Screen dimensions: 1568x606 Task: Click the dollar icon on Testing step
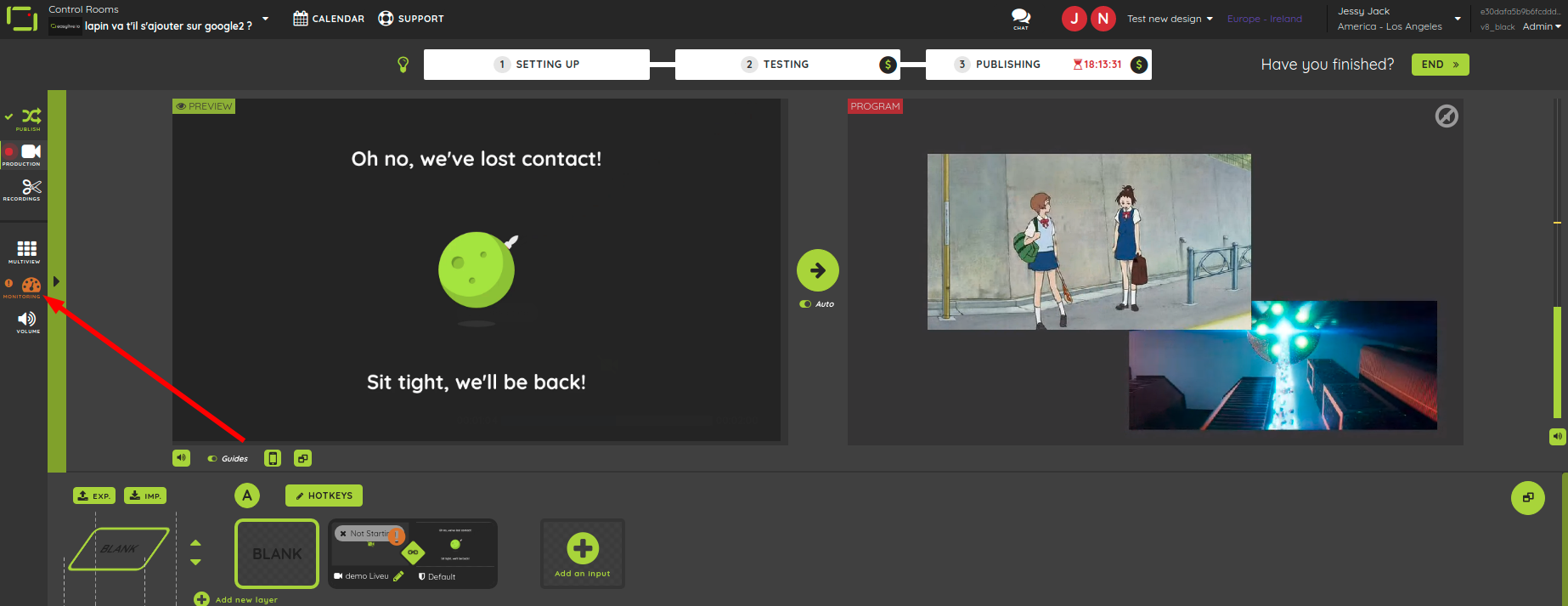[x=888, y=65]
